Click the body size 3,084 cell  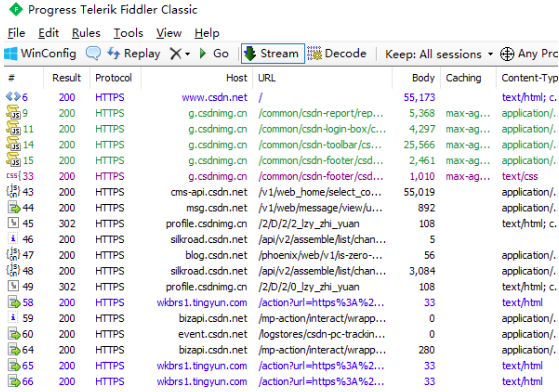point(422,271)
